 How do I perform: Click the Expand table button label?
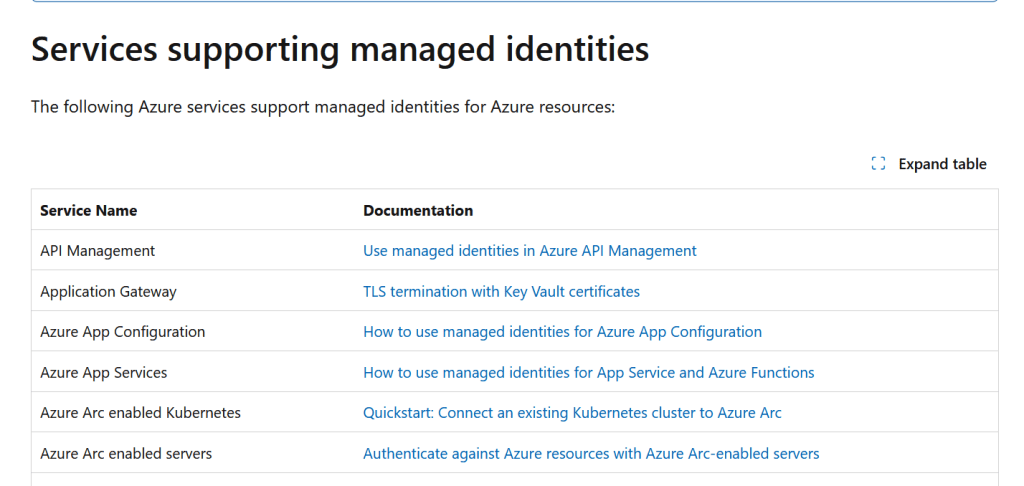pyautogui.click(x=942, y=164)
